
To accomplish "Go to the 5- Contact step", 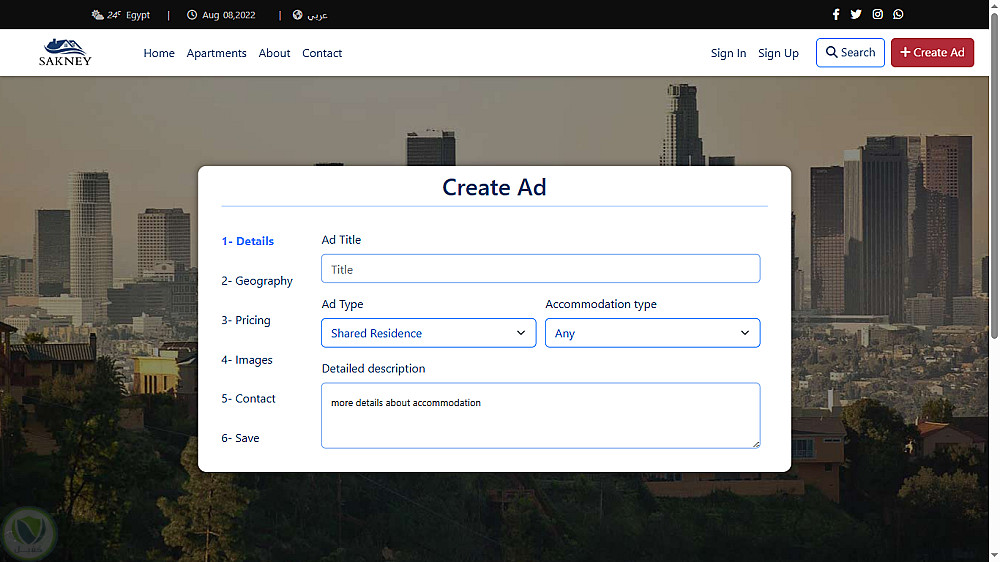I will coord(248,399).
